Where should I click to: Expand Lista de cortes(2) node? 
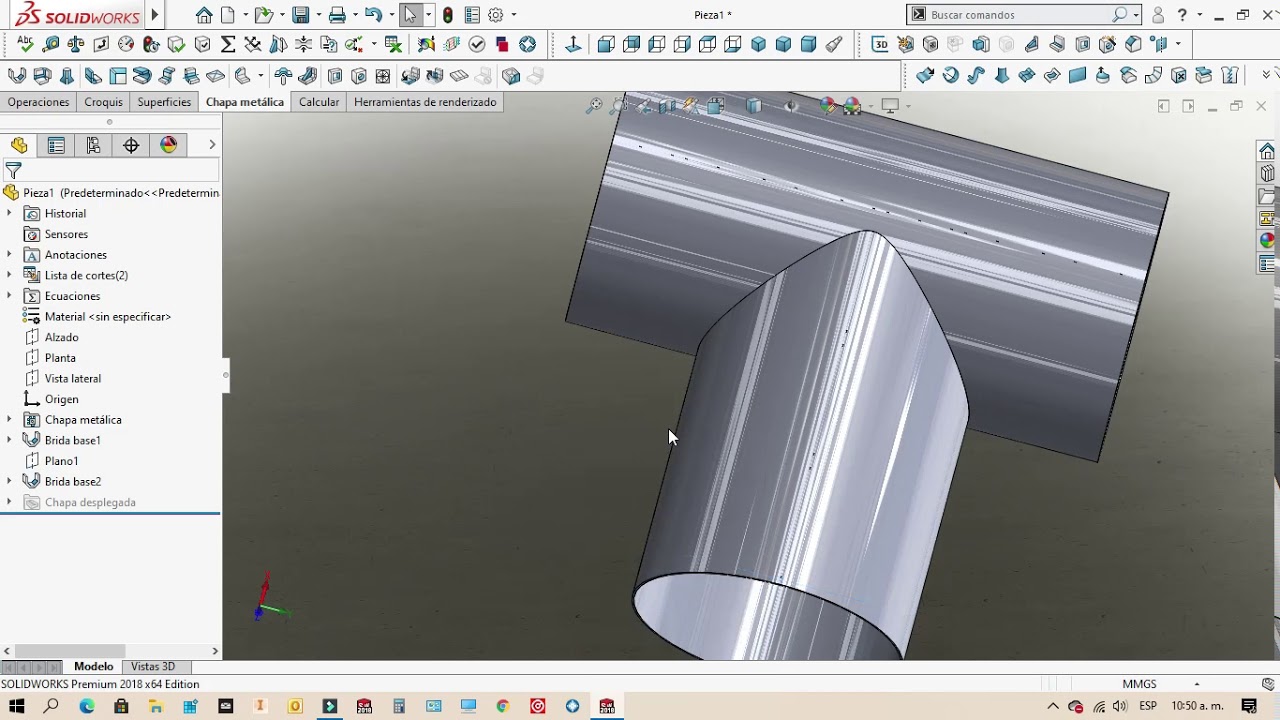tap(9, 276)
